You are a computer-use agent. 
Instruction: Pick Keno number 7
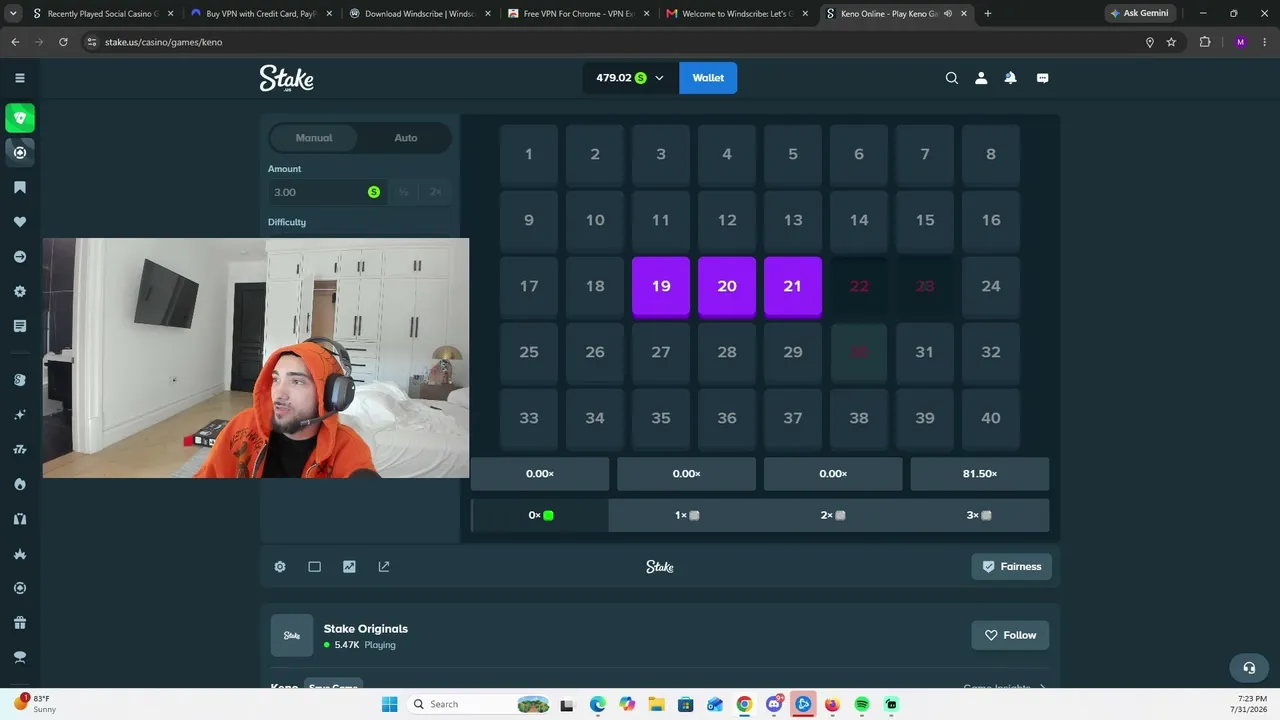click(925, 154)
